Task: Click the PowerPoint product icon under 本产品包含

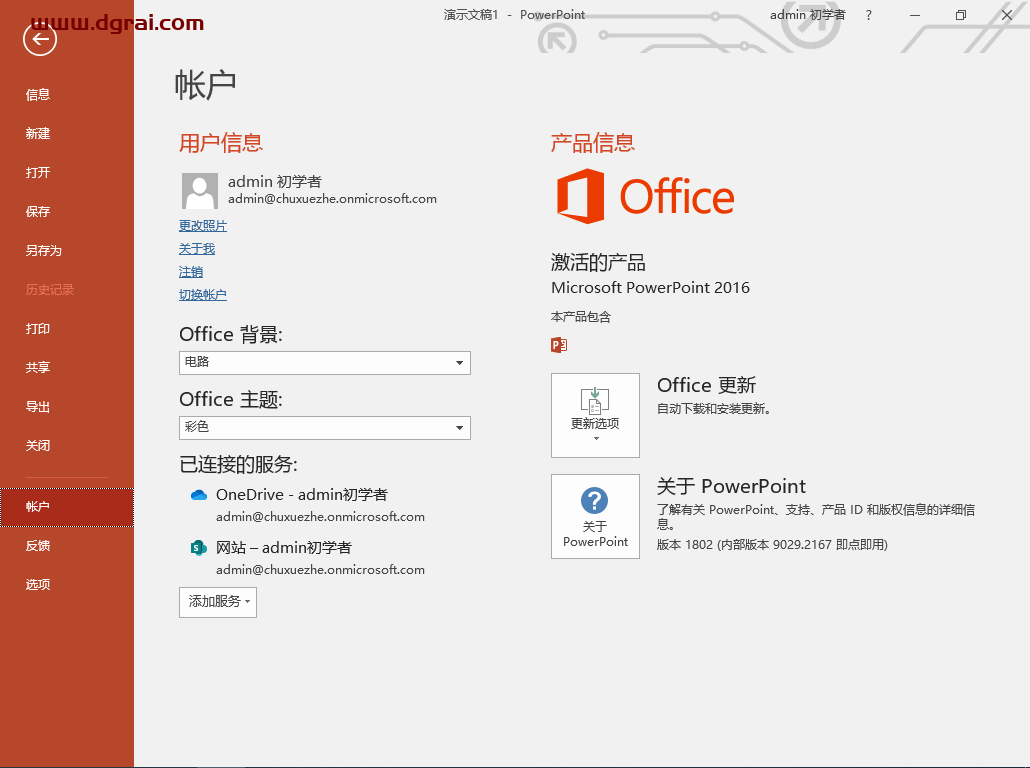Action: tap(559, 345)
